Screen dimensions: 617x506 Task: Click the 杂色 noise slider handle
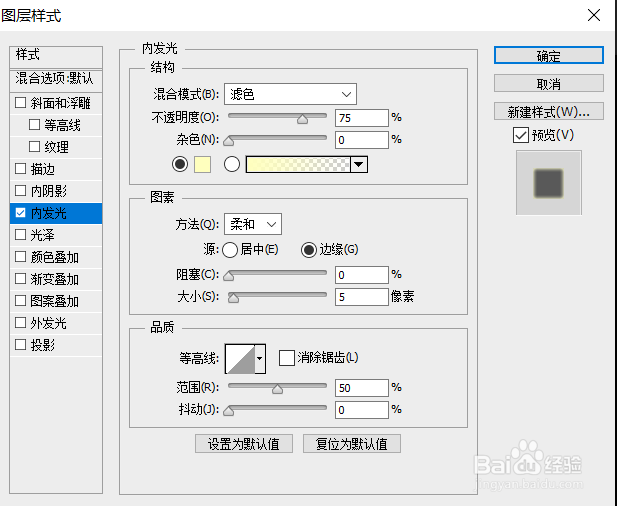[229, 141]
